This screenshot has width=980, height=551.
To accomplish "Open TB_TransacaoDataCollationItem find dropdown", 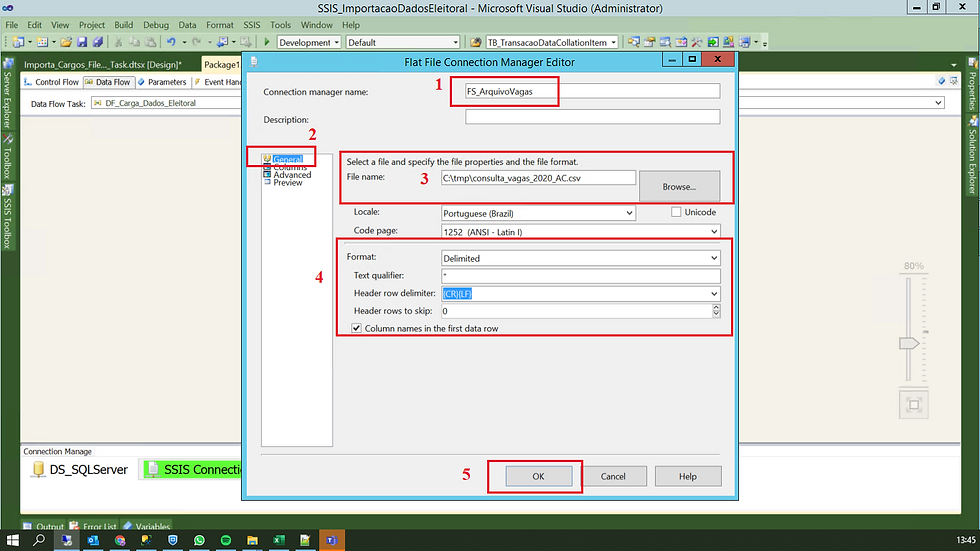I will pos(614,42).
